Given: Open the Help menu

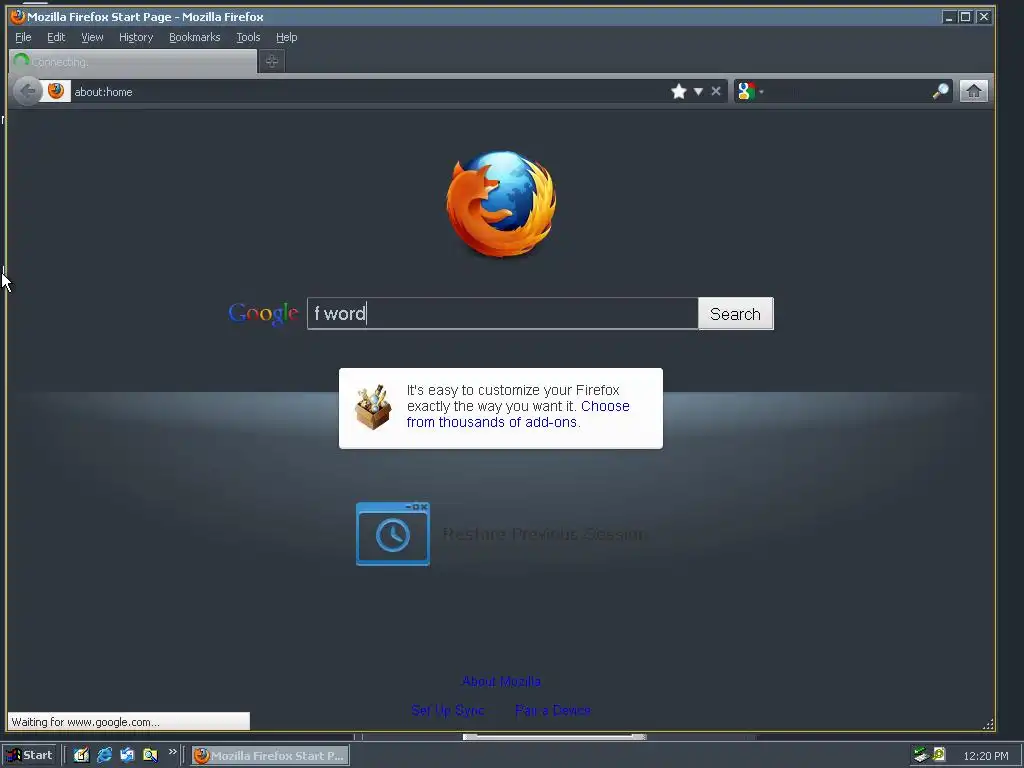Looking at the screenshot, I should pos(287,37).
